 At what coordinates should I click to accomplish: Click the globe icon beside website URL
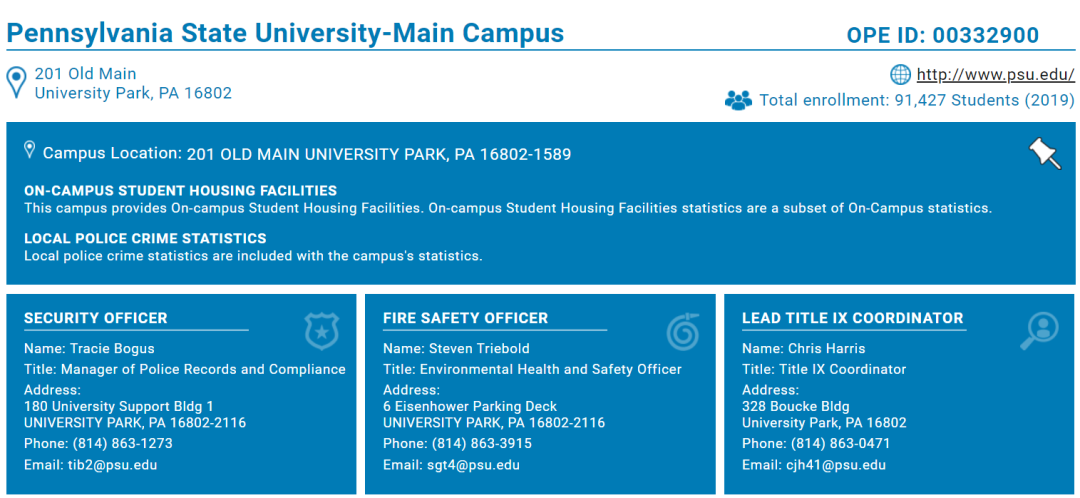point(900,74)
